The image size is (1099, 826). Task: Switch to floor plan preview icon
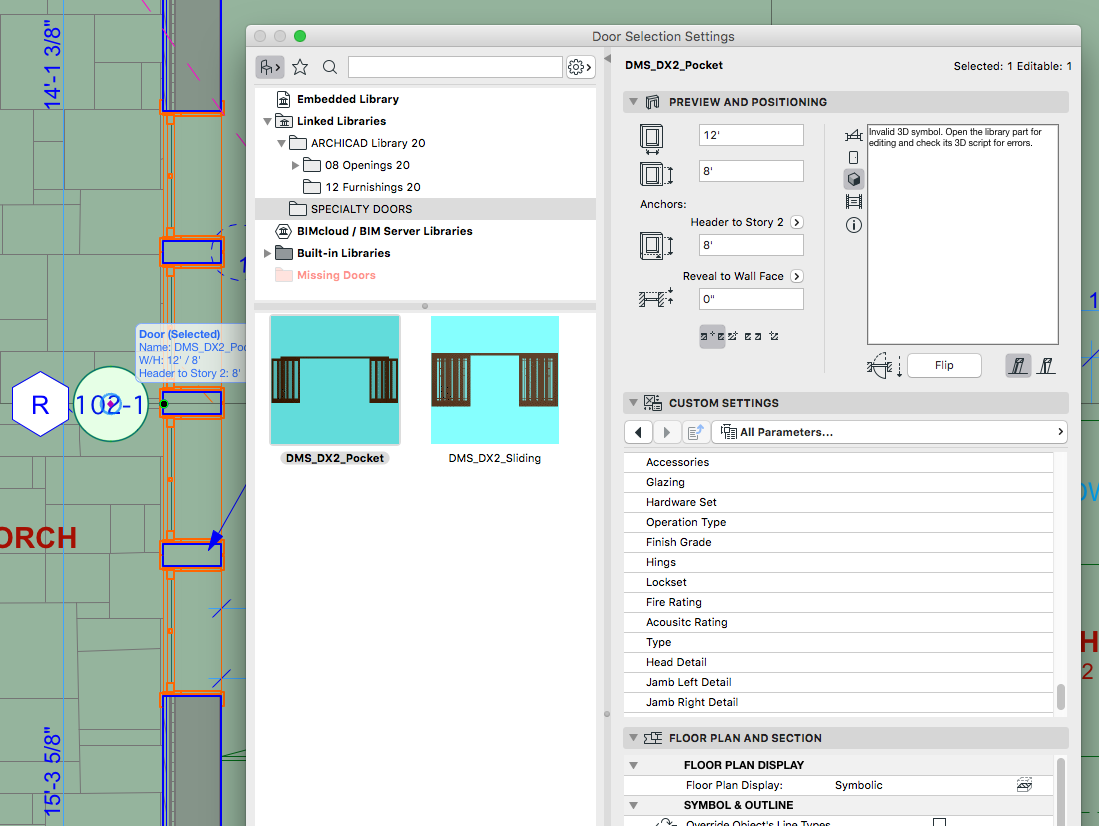pyautogui.click(x=853, y=135)
